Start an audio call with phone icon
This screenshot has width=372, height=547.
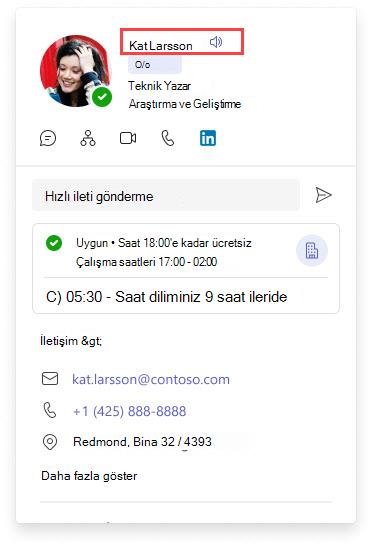click(168, 138)
